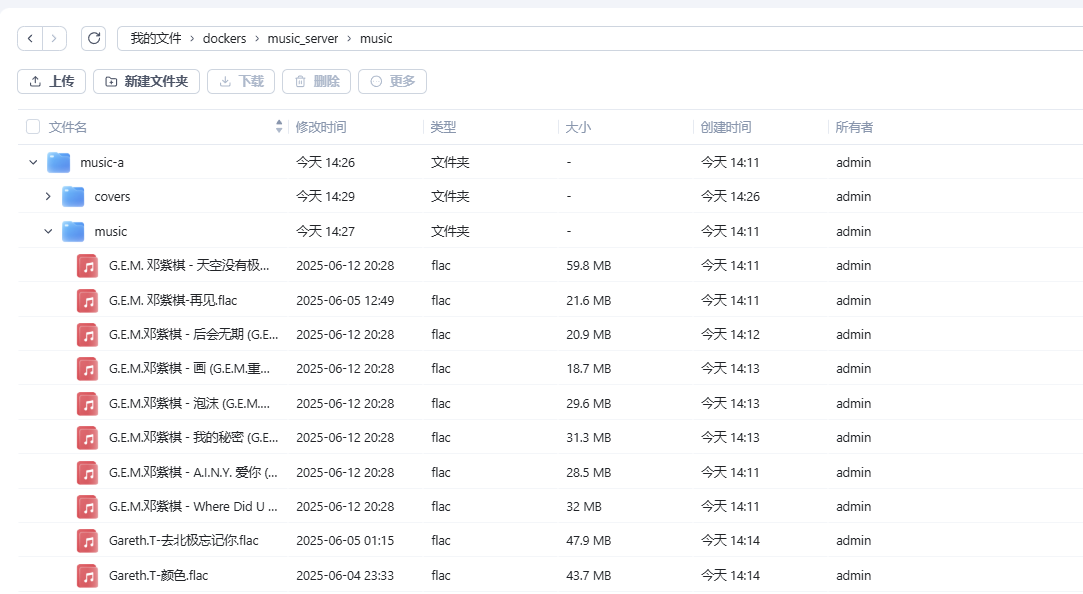This screenshot has height=594, width=1083.
Task: Navigate to music_server in the breadcrumb
Action: tap(303, 39)
